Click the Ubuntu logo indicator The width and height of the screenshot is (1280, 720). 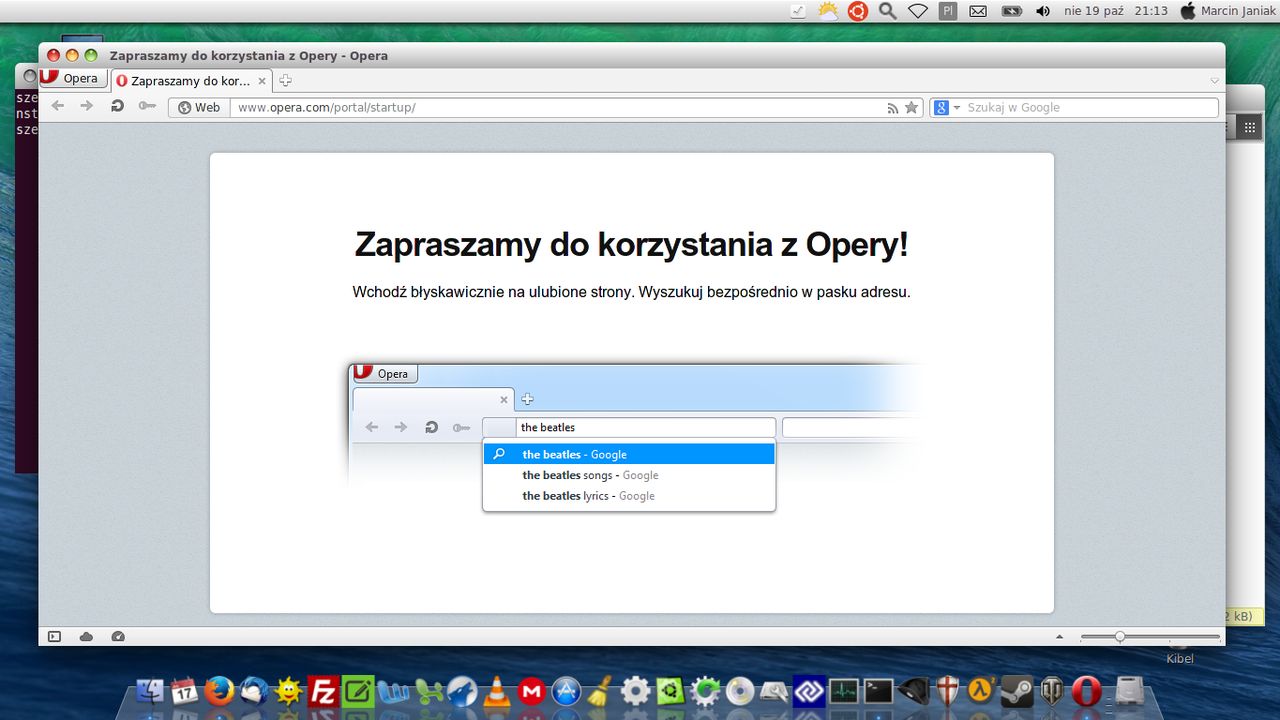click(857, 11)
